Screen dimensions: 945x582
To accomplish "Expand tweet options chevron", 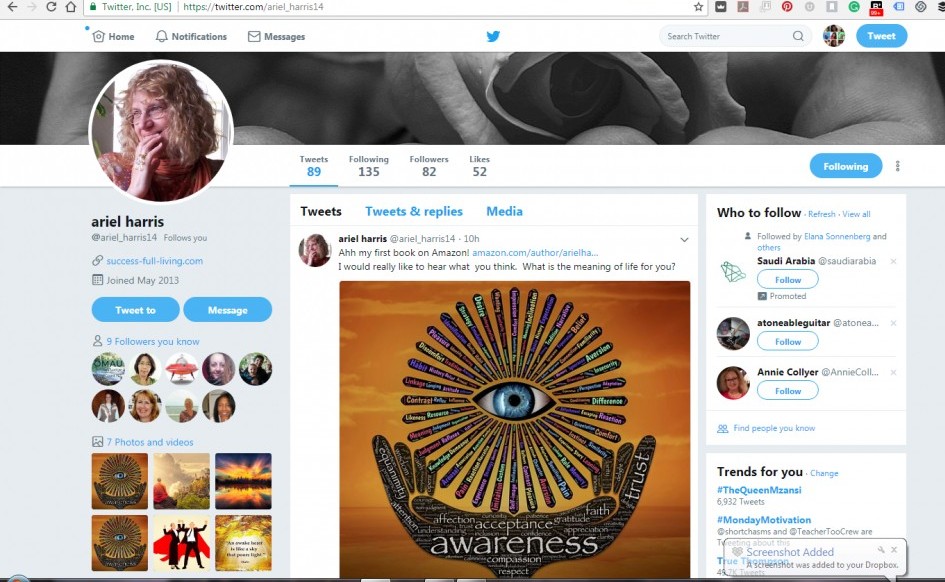I will click(x=684, y=239).
